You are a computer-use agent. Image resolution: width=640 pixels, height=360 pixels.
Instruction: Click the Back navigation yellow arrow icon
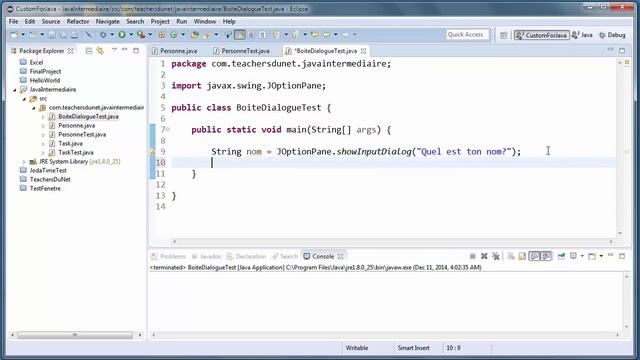click(327, 35)
